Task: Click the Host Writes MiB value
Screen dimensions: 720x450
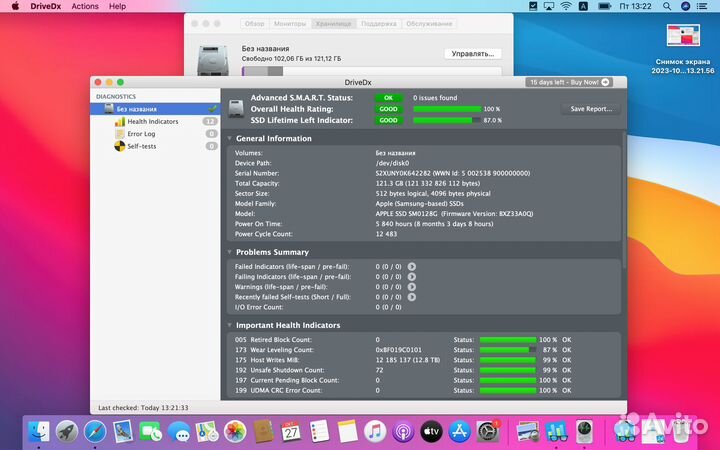Action: click(x=408, y=360)
